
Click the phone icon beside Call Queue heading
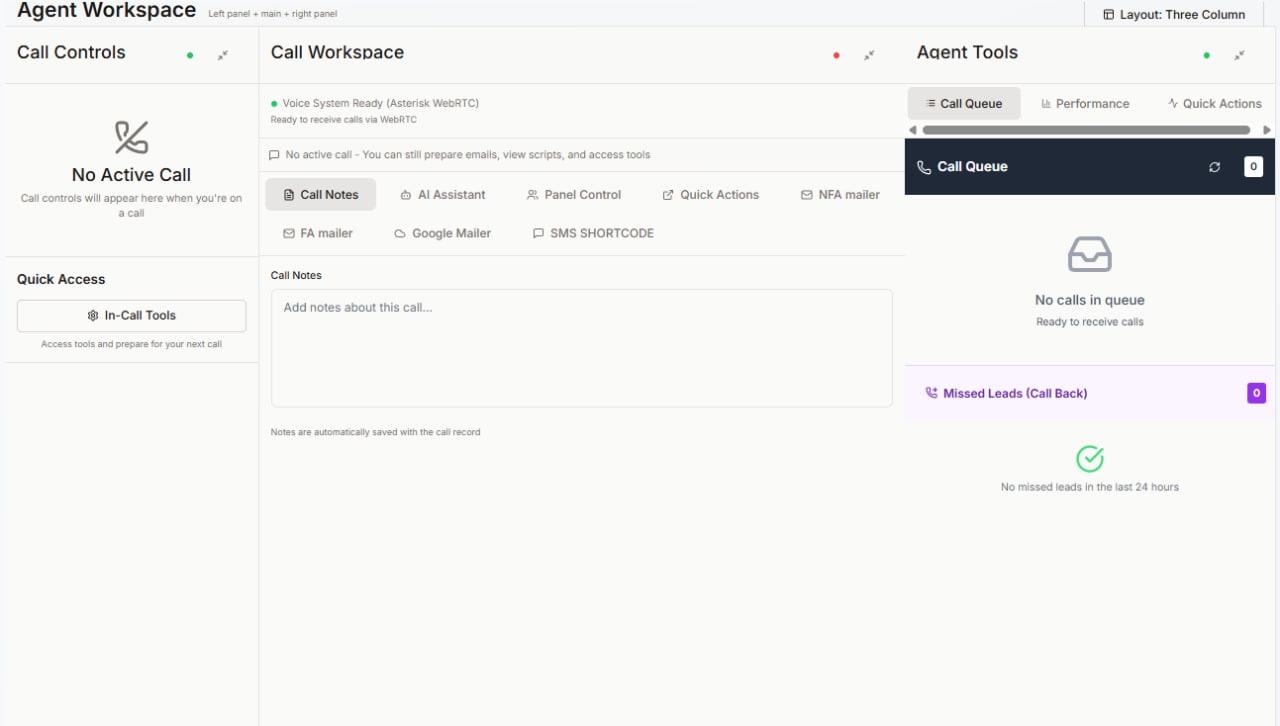(924, 167)
